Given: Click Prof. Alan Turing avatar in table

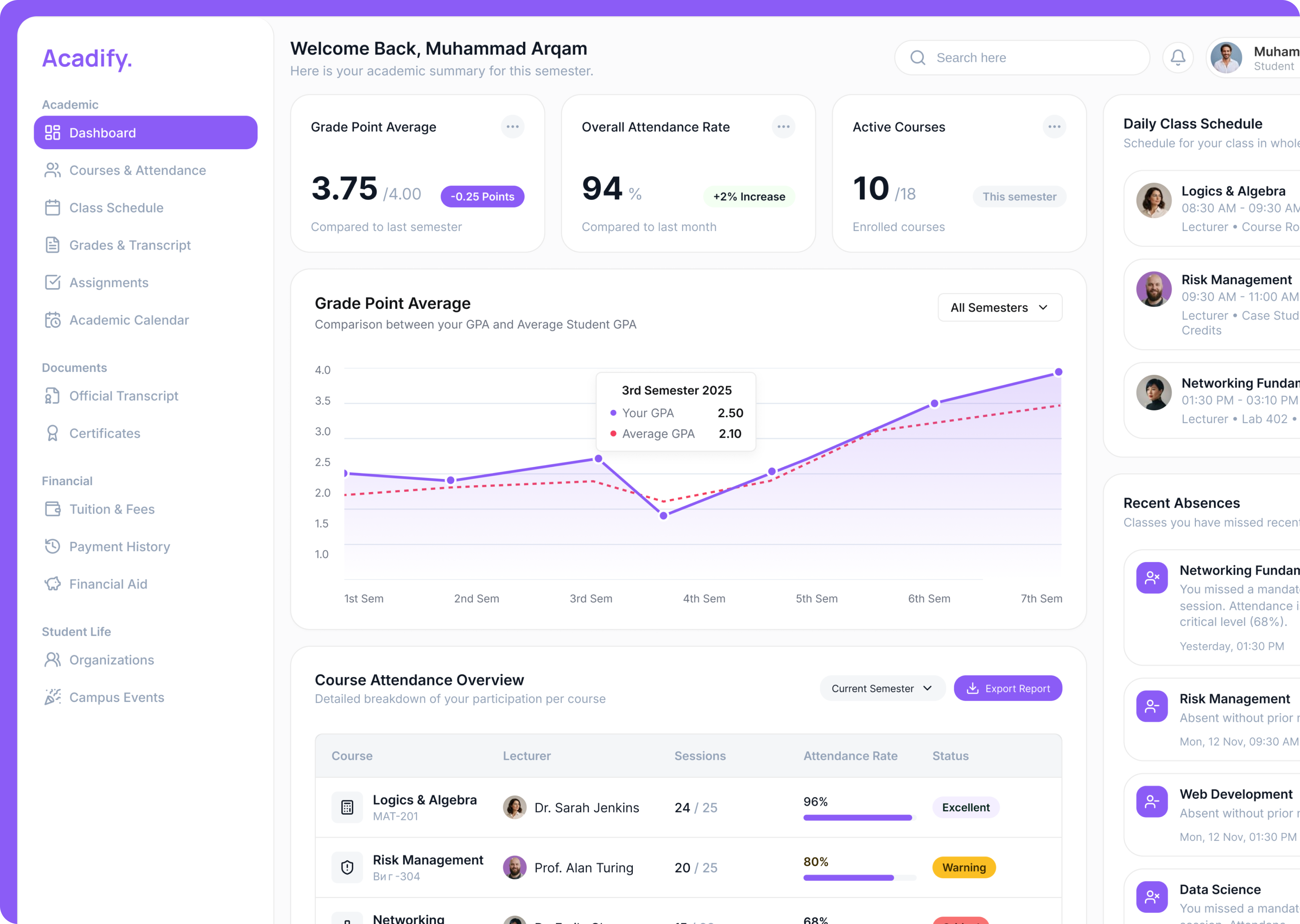Looking at the screenshot, I should [515, 868].
